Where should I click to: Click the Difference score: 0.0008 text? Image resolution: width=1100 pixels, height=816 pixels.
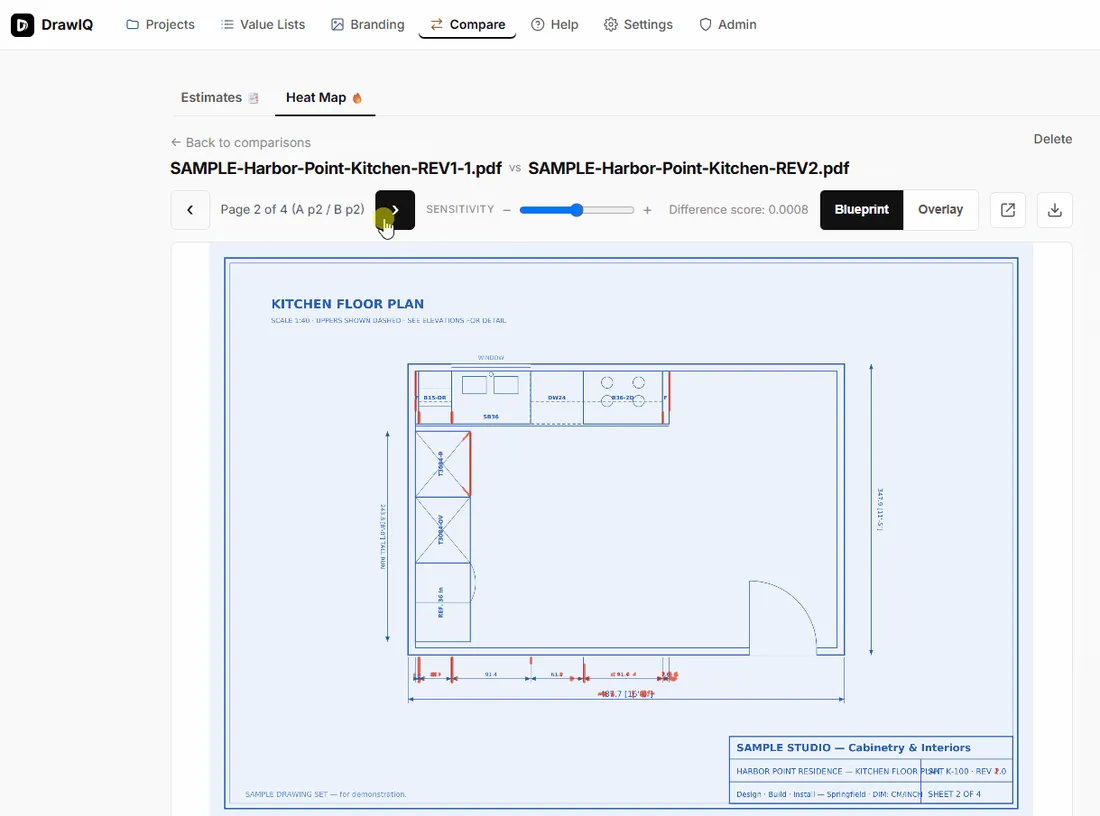(738, 210)
